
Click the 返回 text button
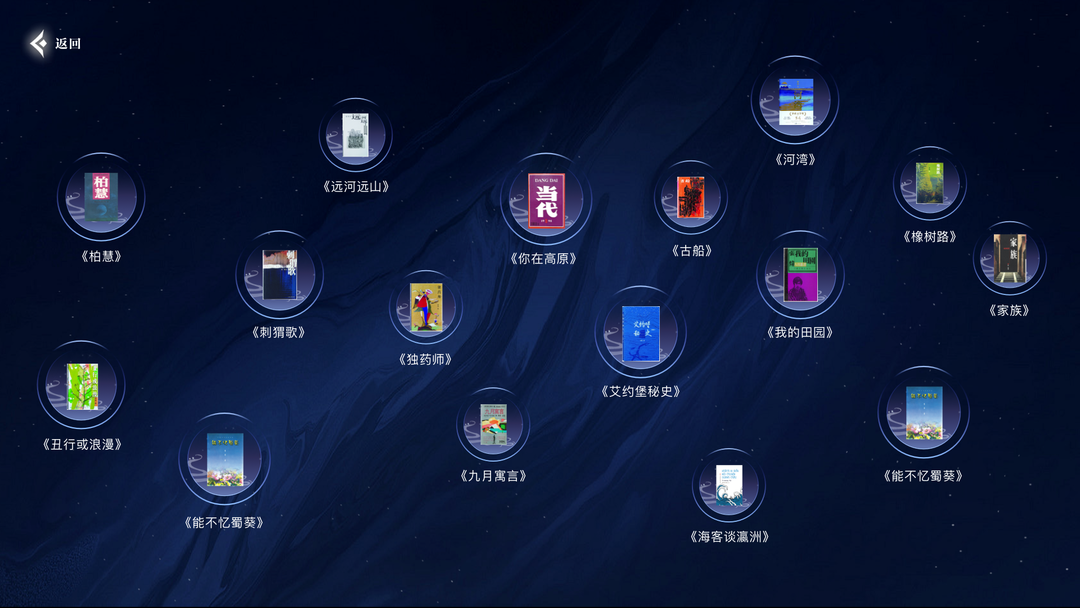[x=68, y=44]
